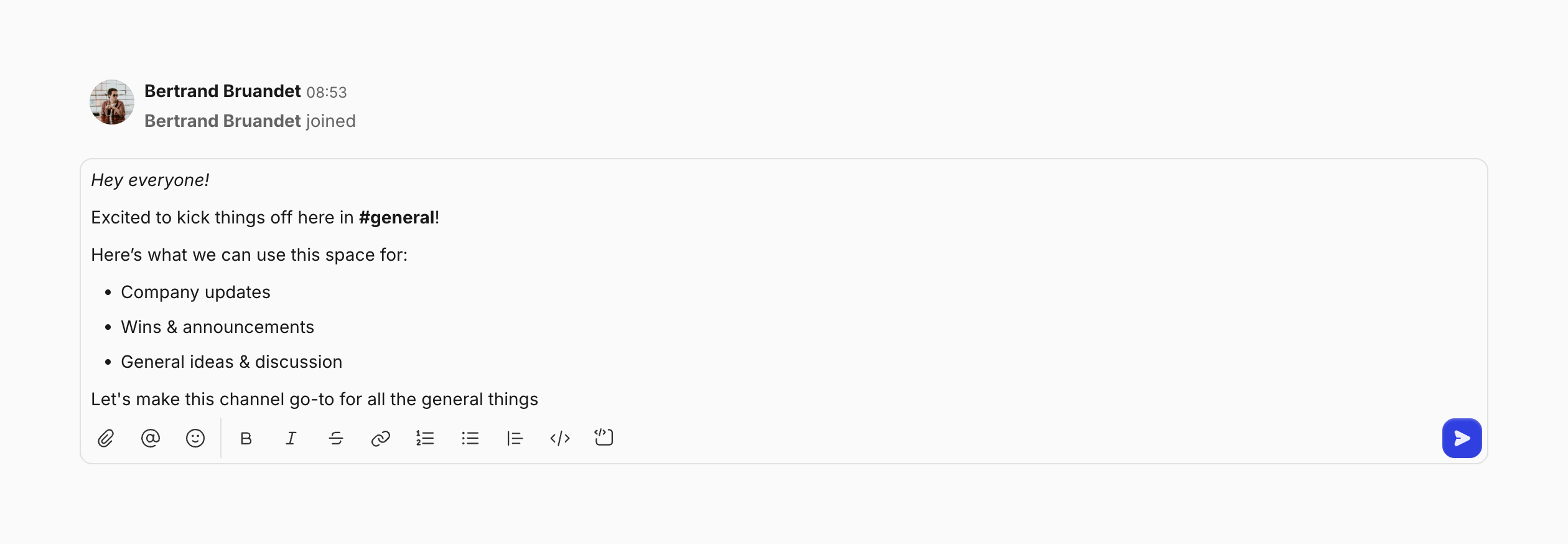Click the attach file paperclip icon
Image resolution: width=1568 pixels, height=544 pixels.
106,439
